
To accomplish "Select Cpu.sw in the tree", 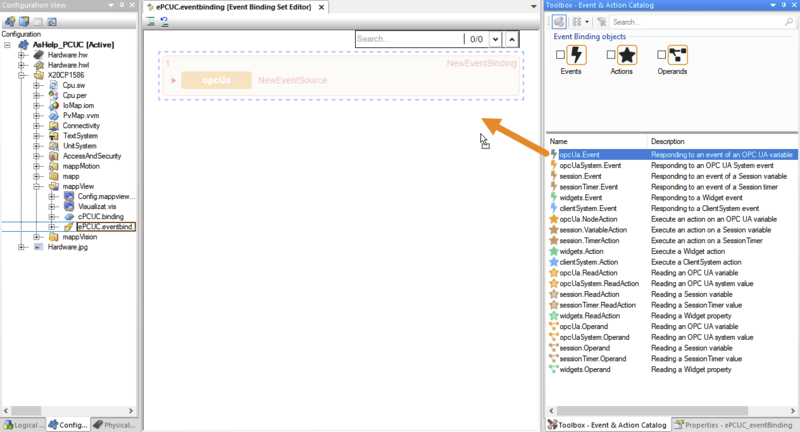I will [74, 85].
